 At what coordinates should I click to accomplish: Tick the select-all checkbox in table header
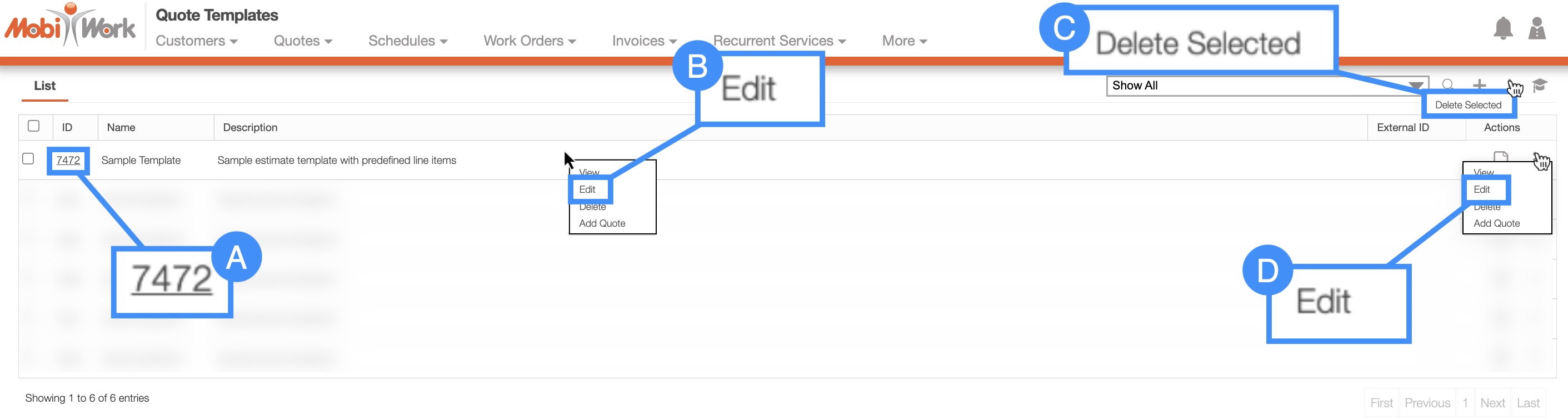34,126
